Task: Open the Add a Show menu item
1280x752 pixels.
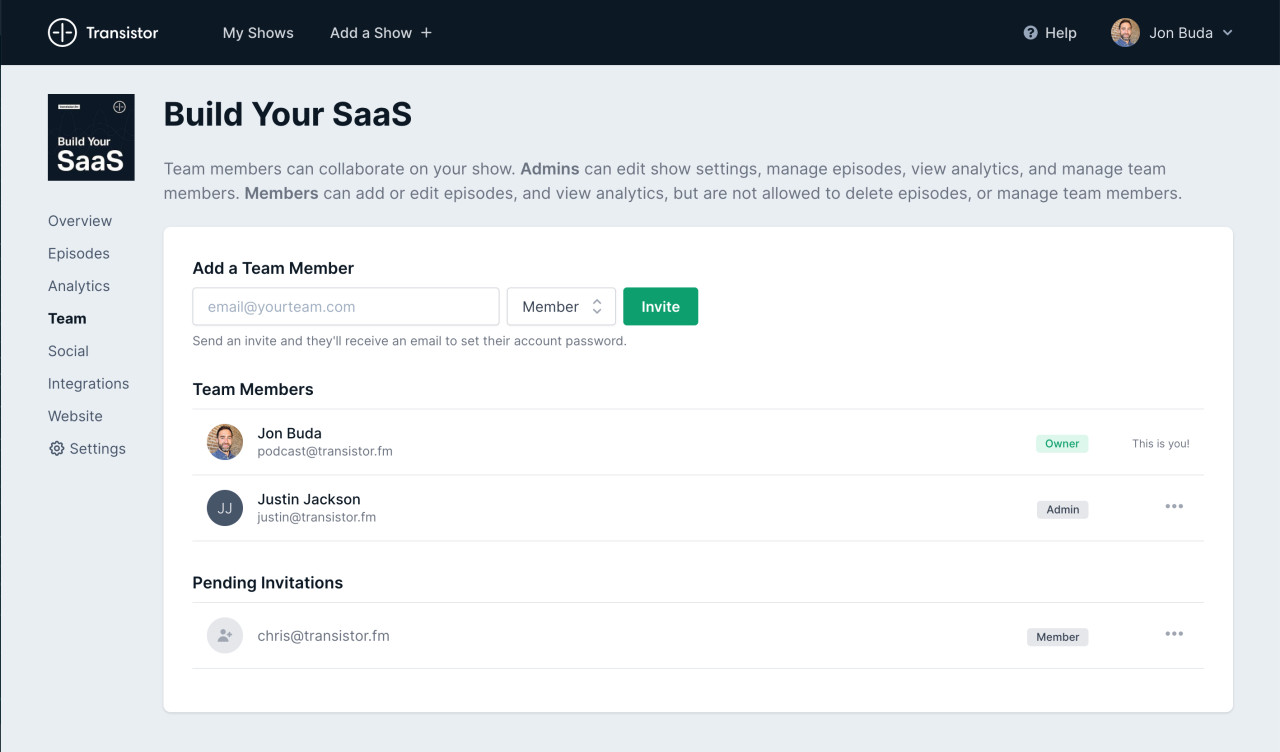Action: coord(380,32)
